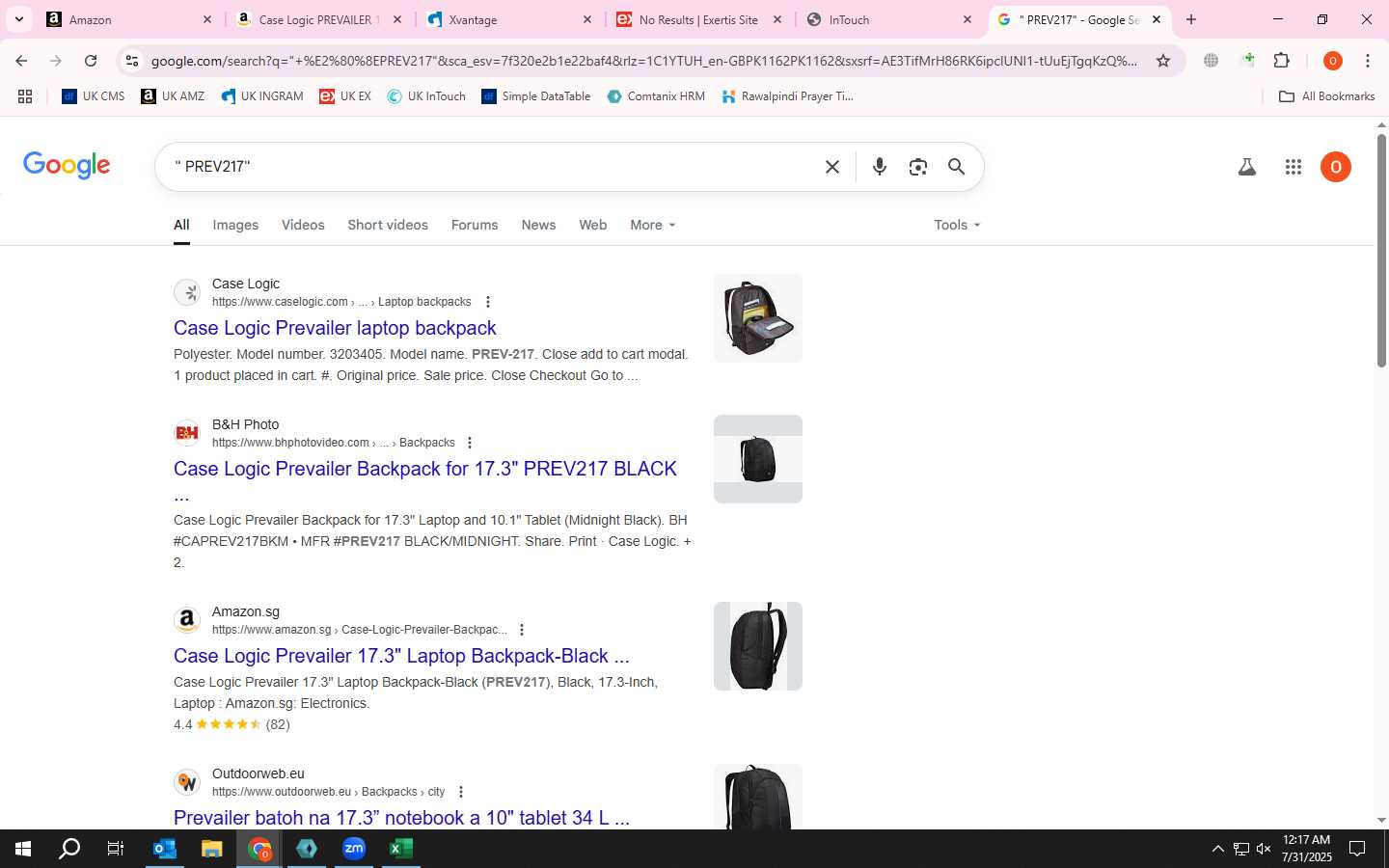Open more options for Amazon.sg result
This screenshot has width=1389, height=868.
pyautogui.click(x=522, y=630)
